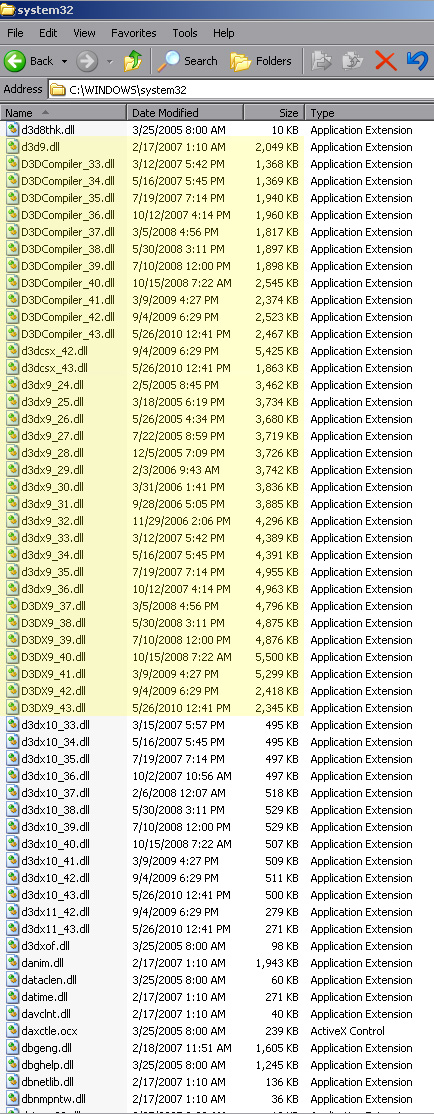
Task: Click the red Delete X icon
Action: tap(385, 61)
